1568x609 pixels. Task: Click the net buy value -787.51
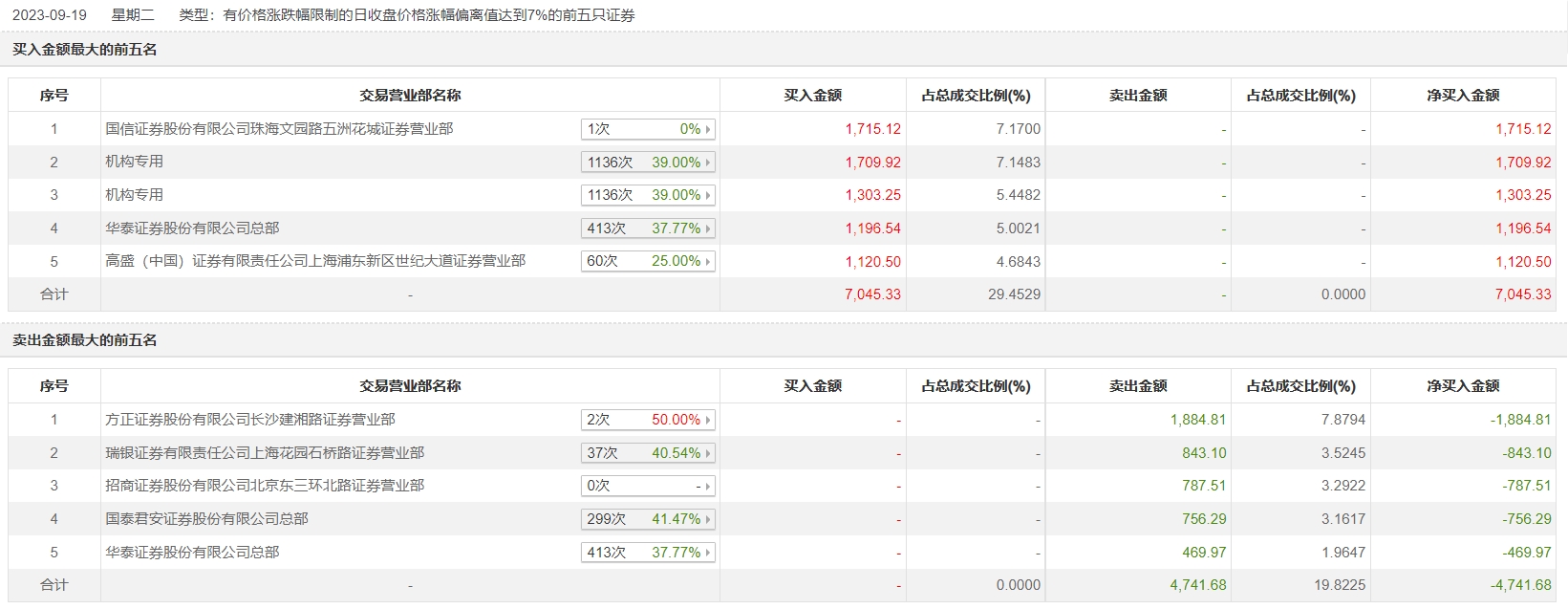coord(1527,486)
